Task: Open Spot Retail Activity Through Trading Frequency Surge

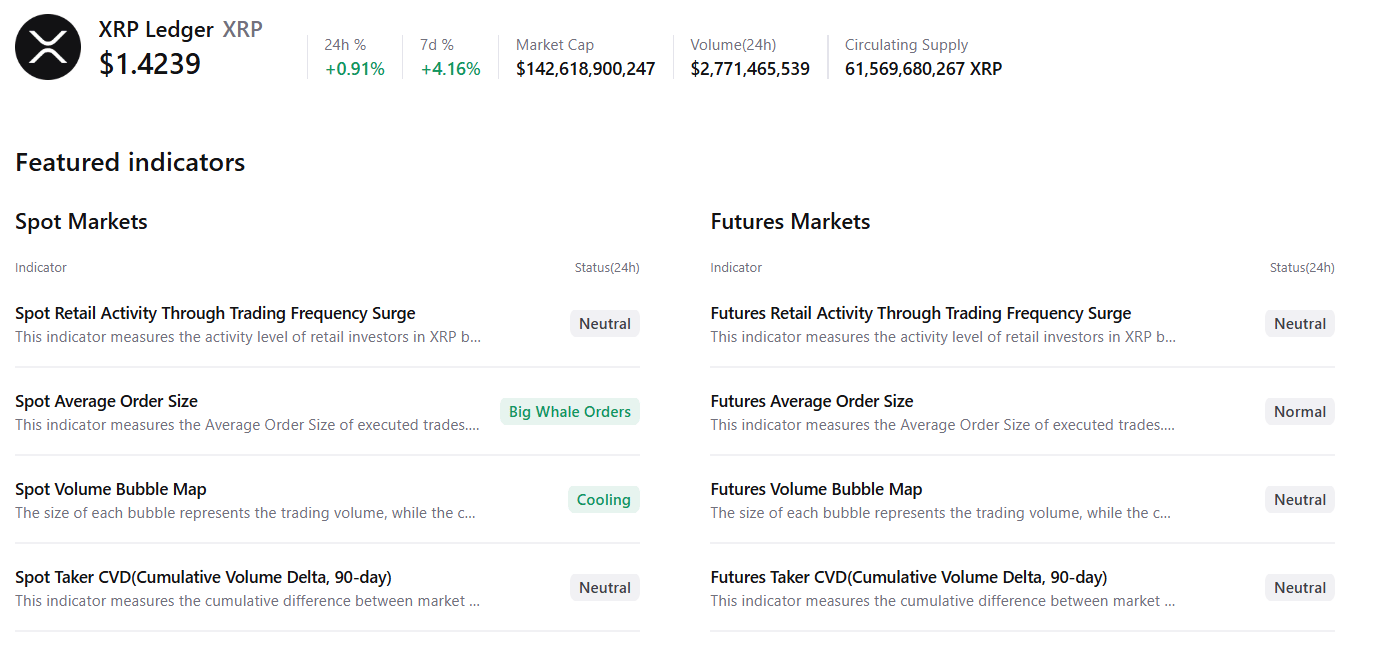Action: pos(215,313)
